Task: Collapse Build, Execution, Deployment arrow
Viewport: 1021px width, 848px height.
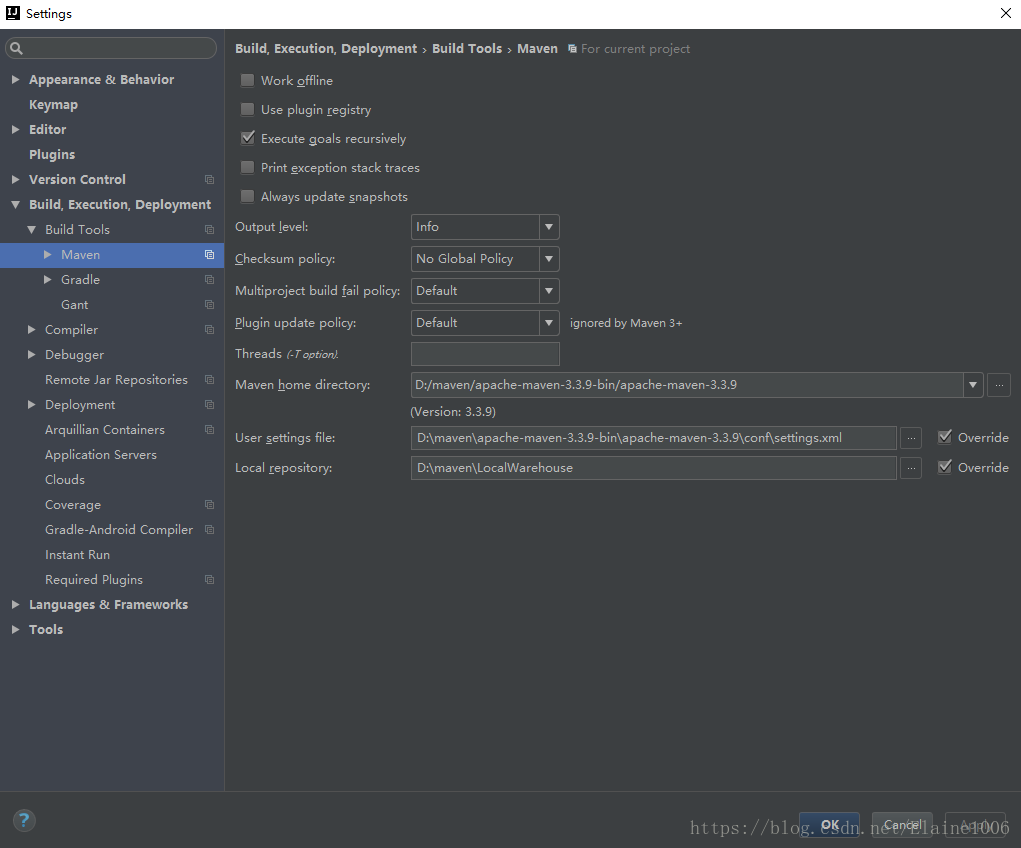Action: click(16, 205)
